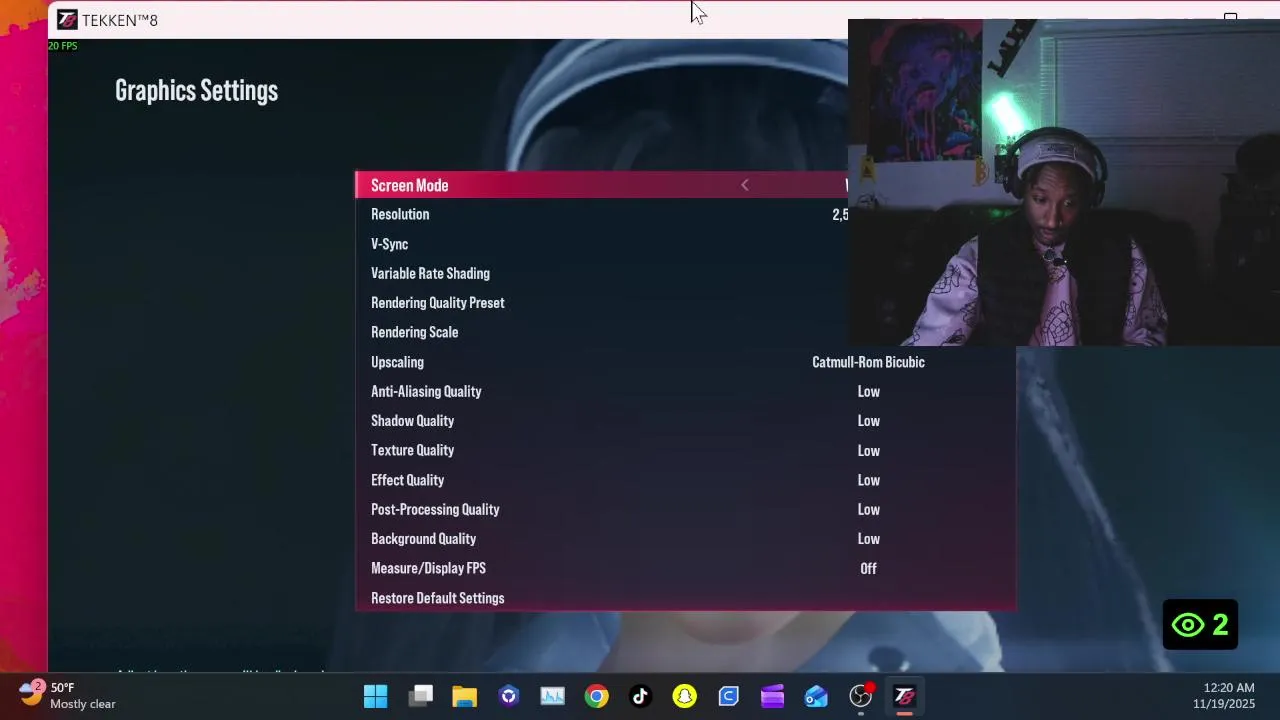The image size is (1280, 720).
Task: Click the green eye viewer count badge
Action: [1200, 625]
